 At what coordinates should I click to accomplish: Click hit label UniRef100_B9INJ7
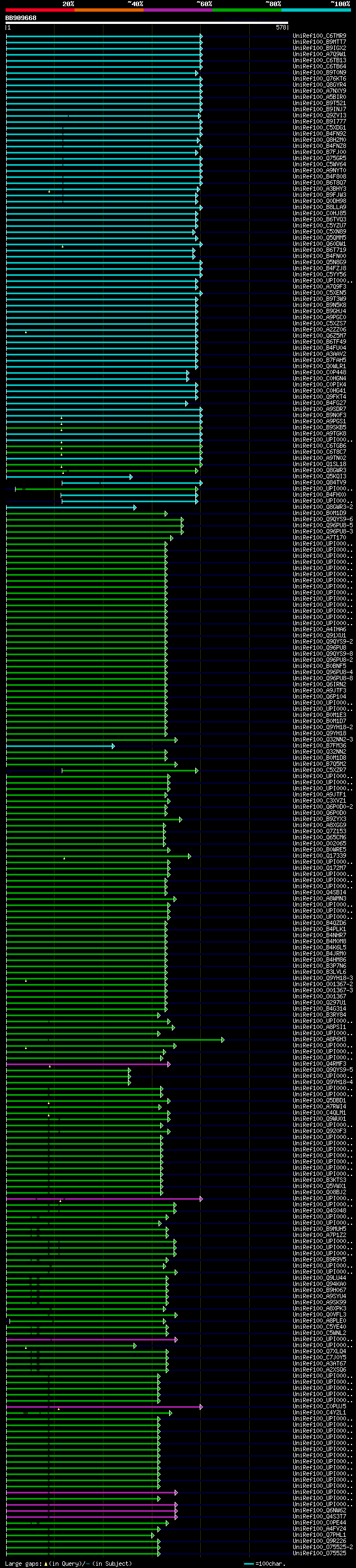[319, 109]
